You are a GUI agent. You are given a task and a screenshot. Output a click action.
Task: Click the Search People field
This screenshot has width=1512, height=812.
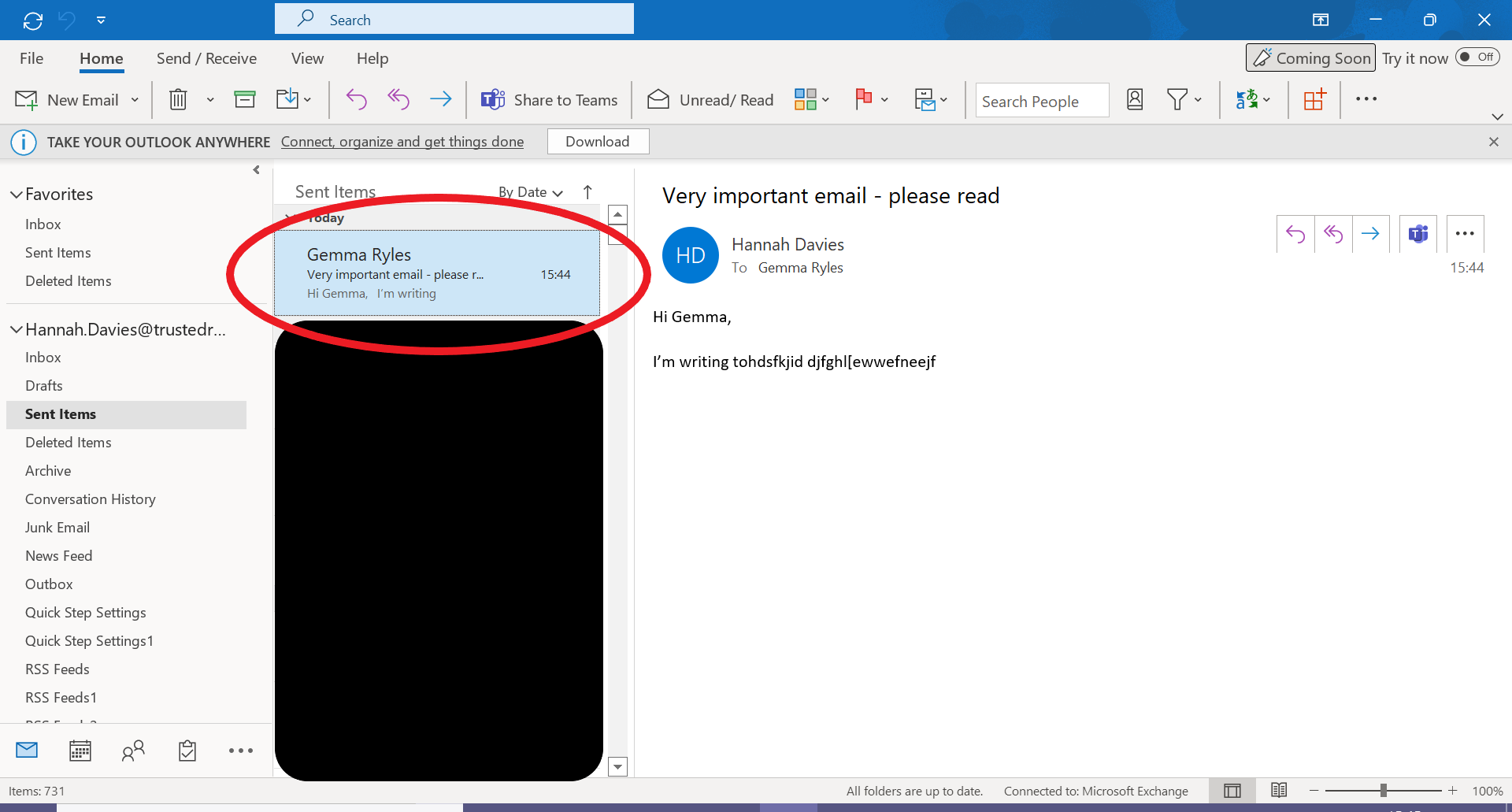click(1042, 101)
